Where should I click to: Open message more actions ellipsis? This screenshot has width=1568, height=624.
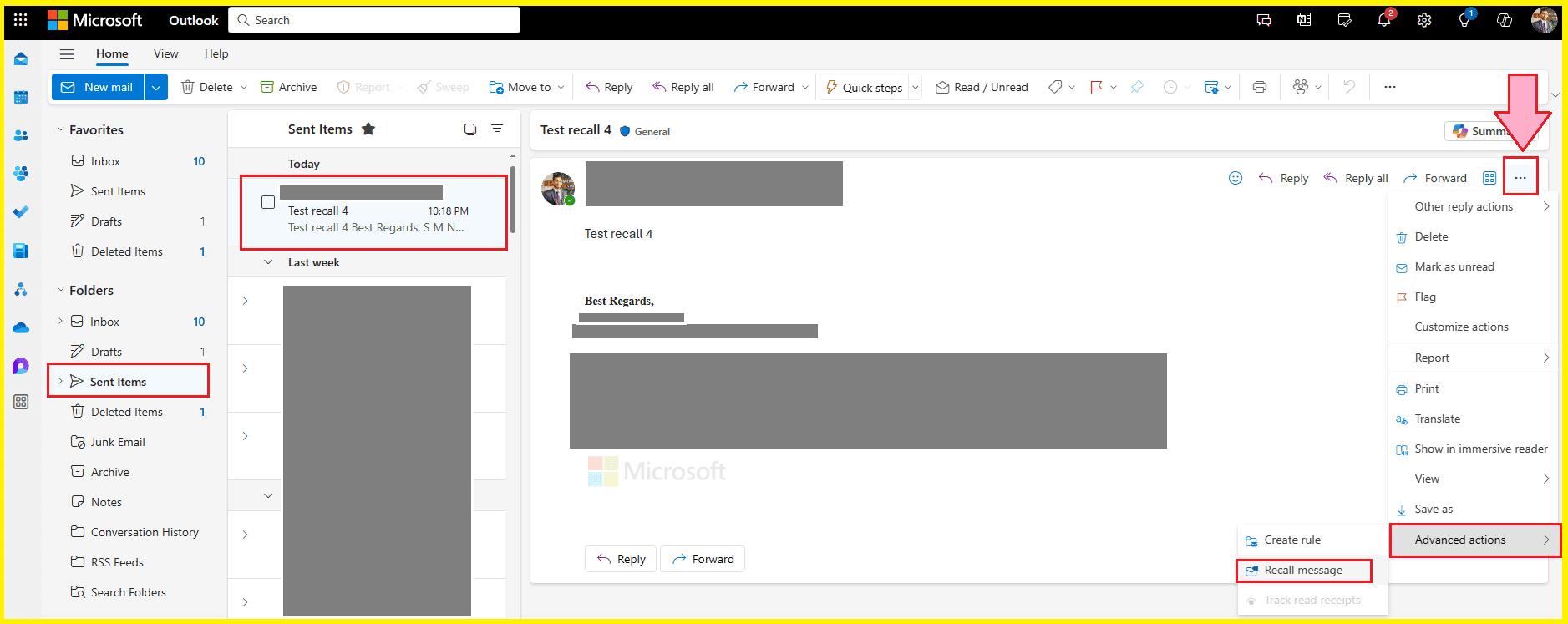1520,178
